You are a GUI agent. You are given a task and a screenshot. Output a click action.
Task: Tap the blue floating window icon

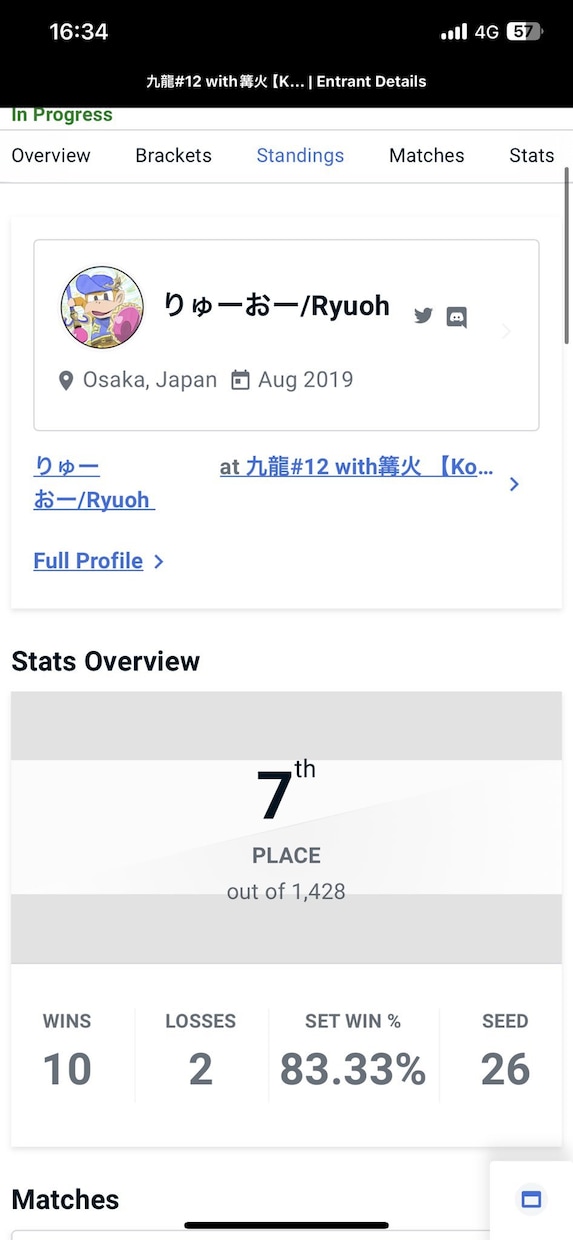(x=531, y=1199)
